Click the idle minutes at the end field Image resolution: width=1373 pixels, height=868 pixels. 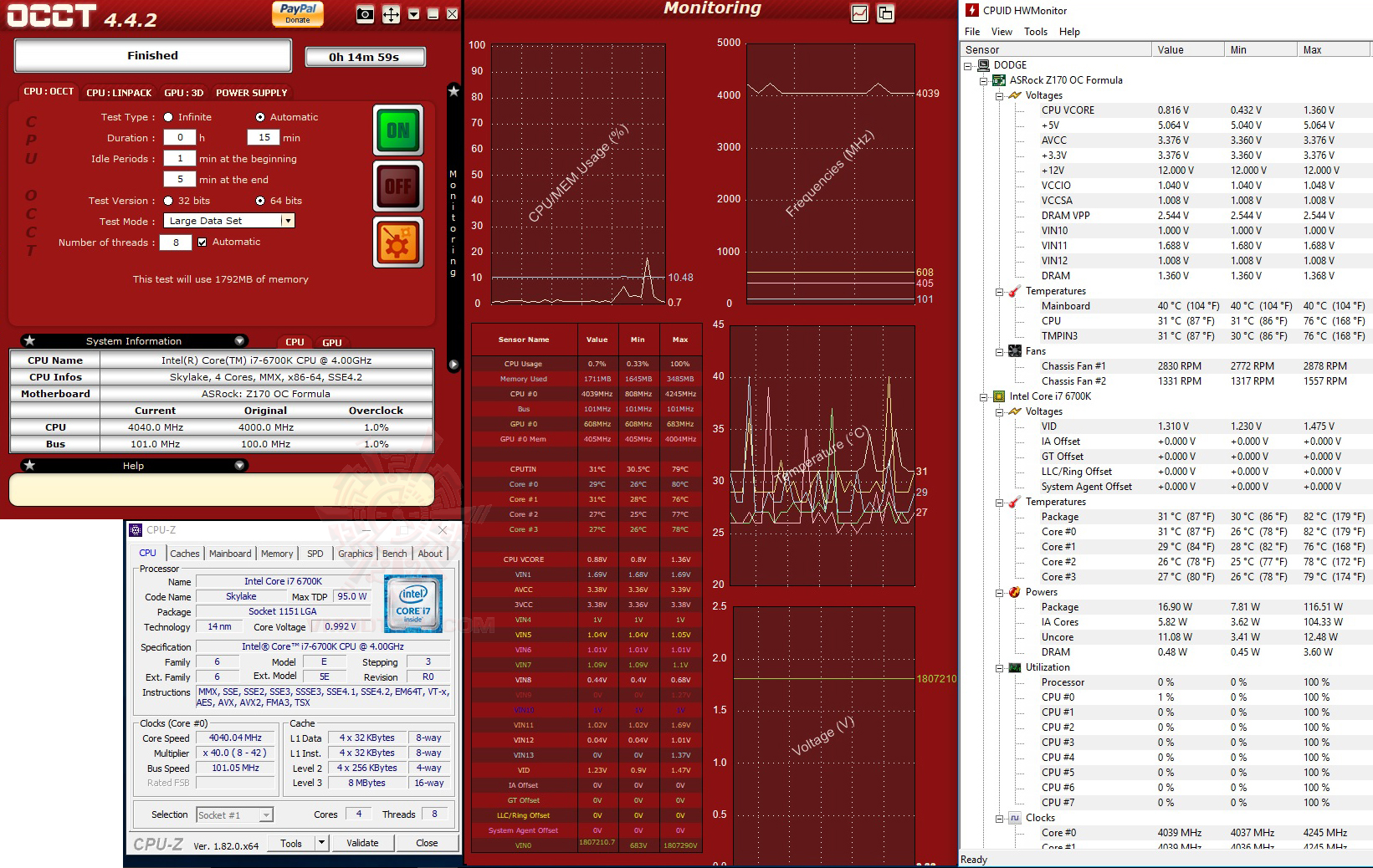coord(179,180)
